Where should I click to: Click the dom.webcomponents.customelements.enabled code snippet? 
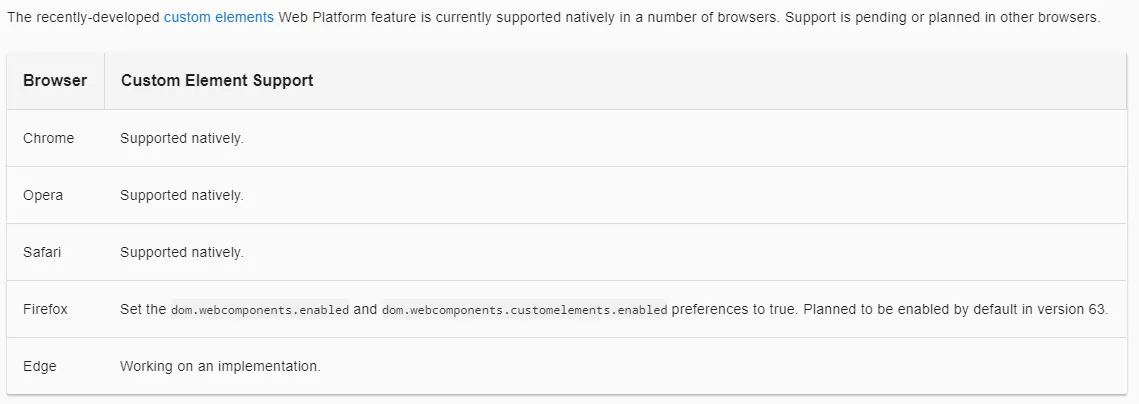(x=524, y=310)
